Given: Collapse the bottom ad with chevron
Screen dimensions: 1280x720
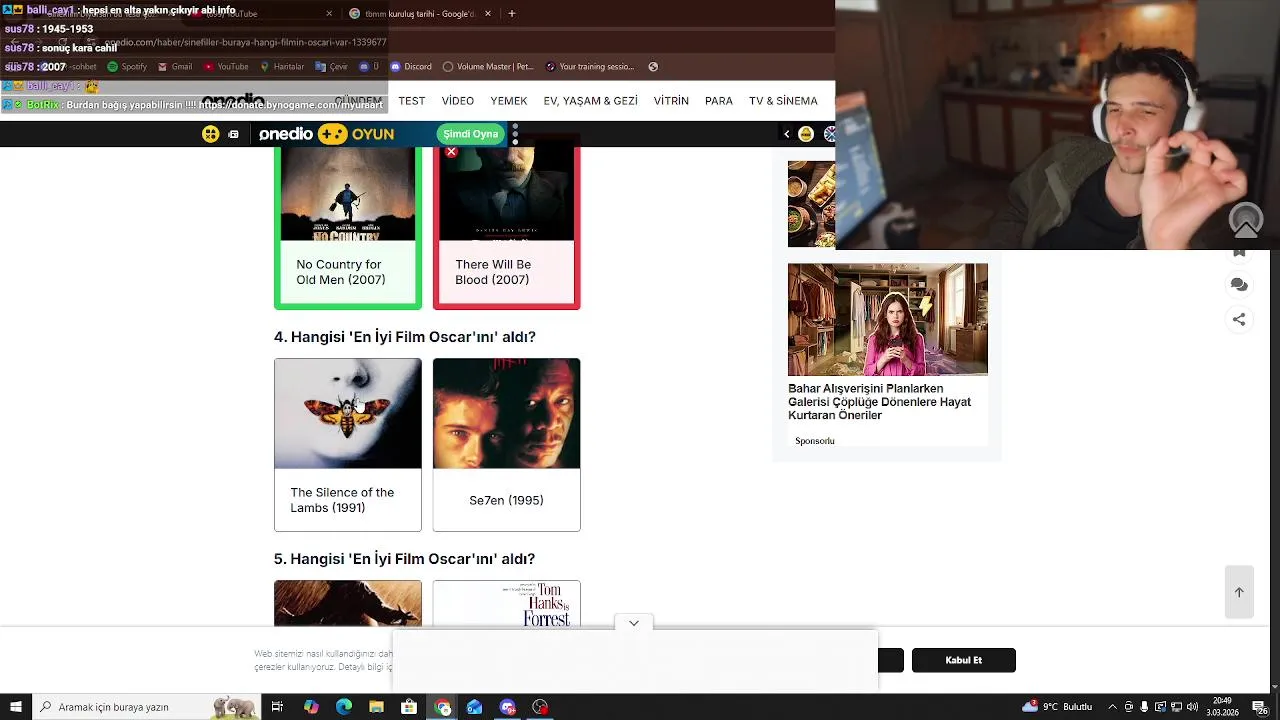Looking at the screenshot, I should 634,623.
